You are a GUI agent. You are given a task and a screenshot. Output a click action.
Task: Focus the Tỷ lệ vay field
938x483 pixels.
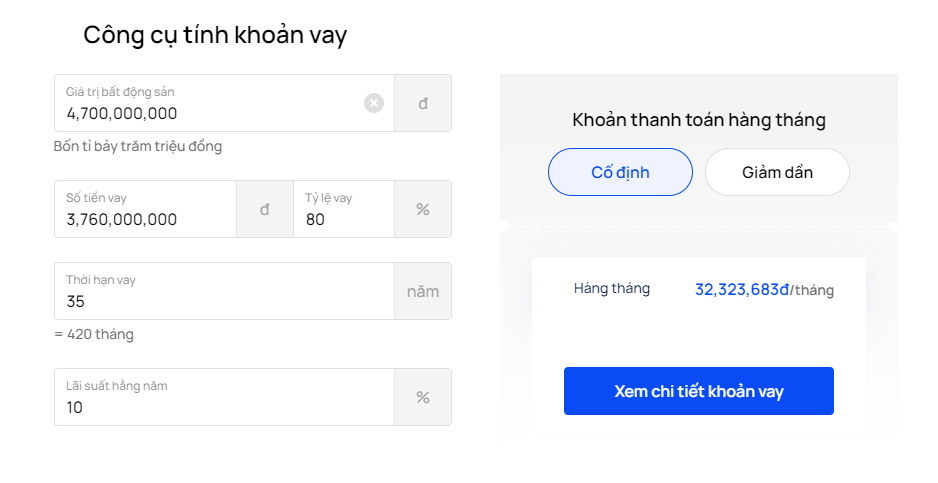(344, 209)
